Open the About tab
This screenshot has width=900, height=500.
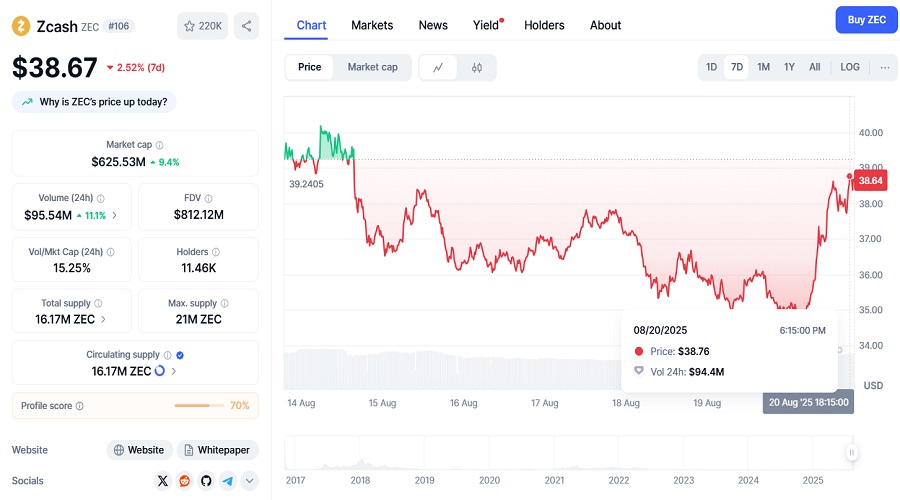click(606, 25)
